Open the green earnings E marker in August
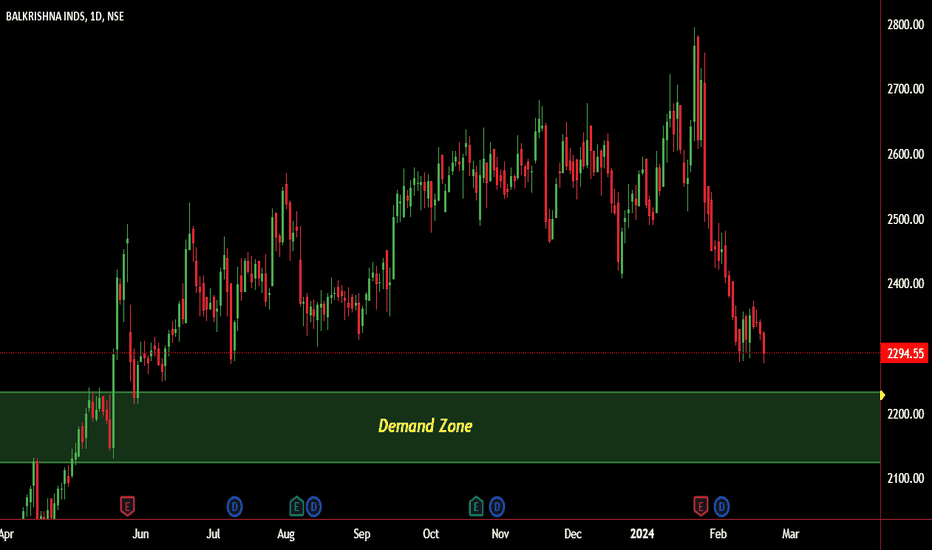 [297, 506]
